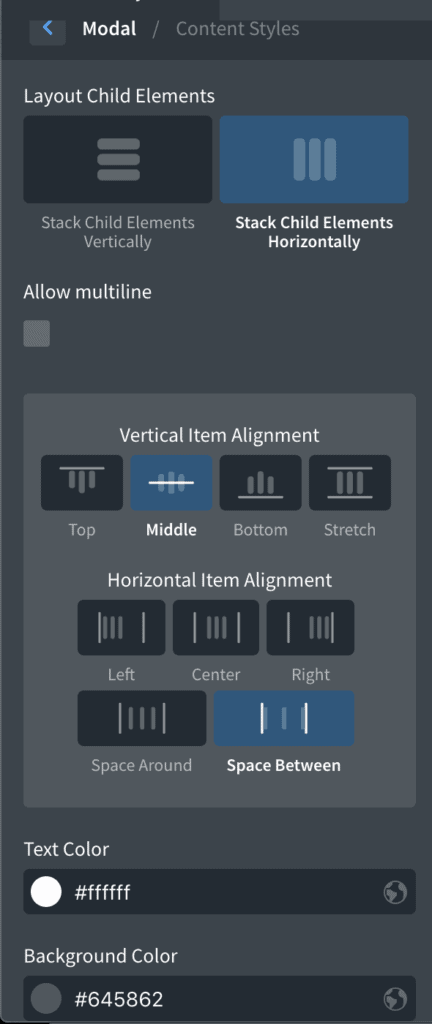Select Space Between horizontal alignment

284,718
